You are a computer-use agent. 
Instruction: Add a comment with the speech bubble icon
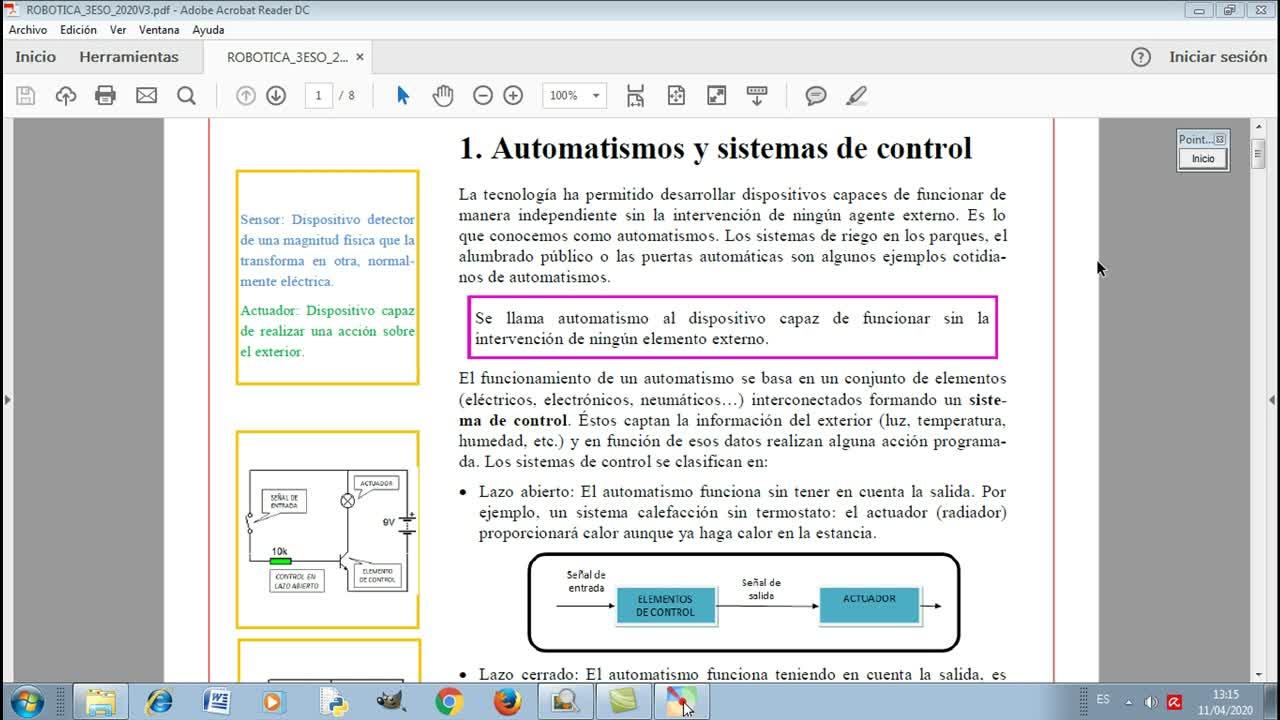[816, 96]
